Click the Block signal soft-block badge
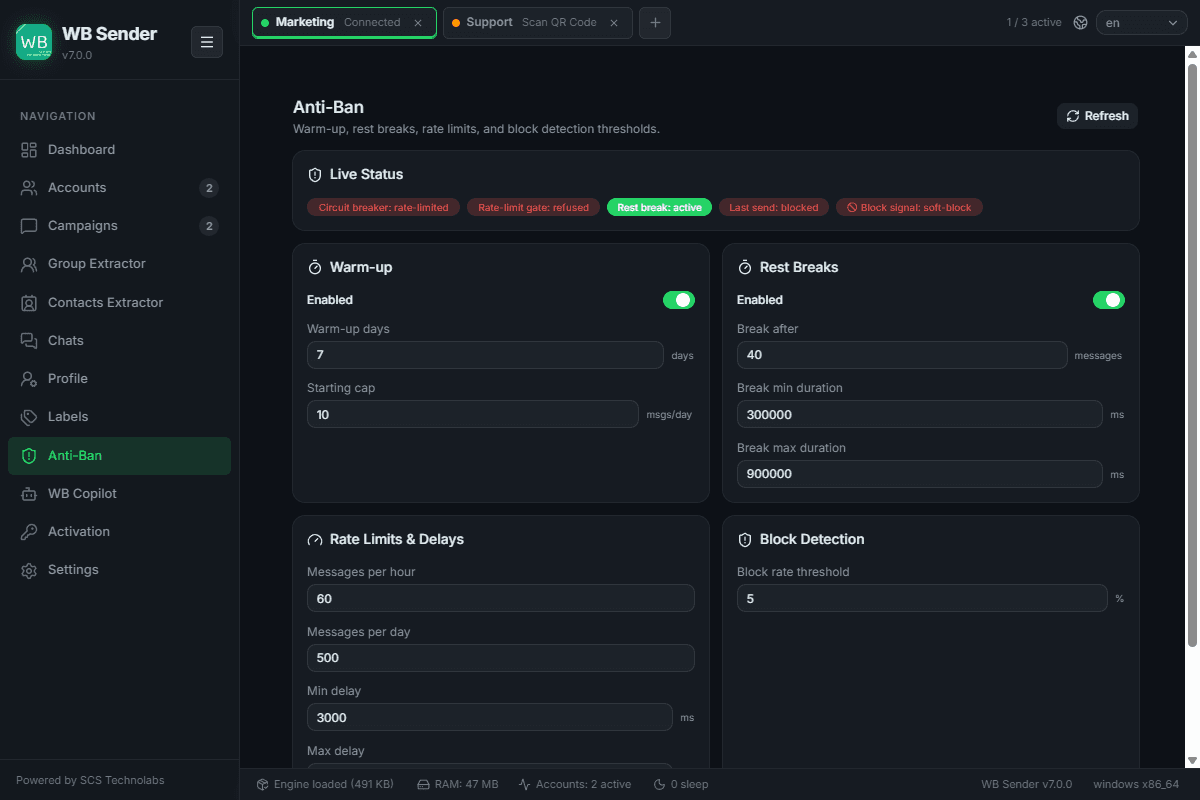This screenshot has height=800, width=1200. click(910, 208)
